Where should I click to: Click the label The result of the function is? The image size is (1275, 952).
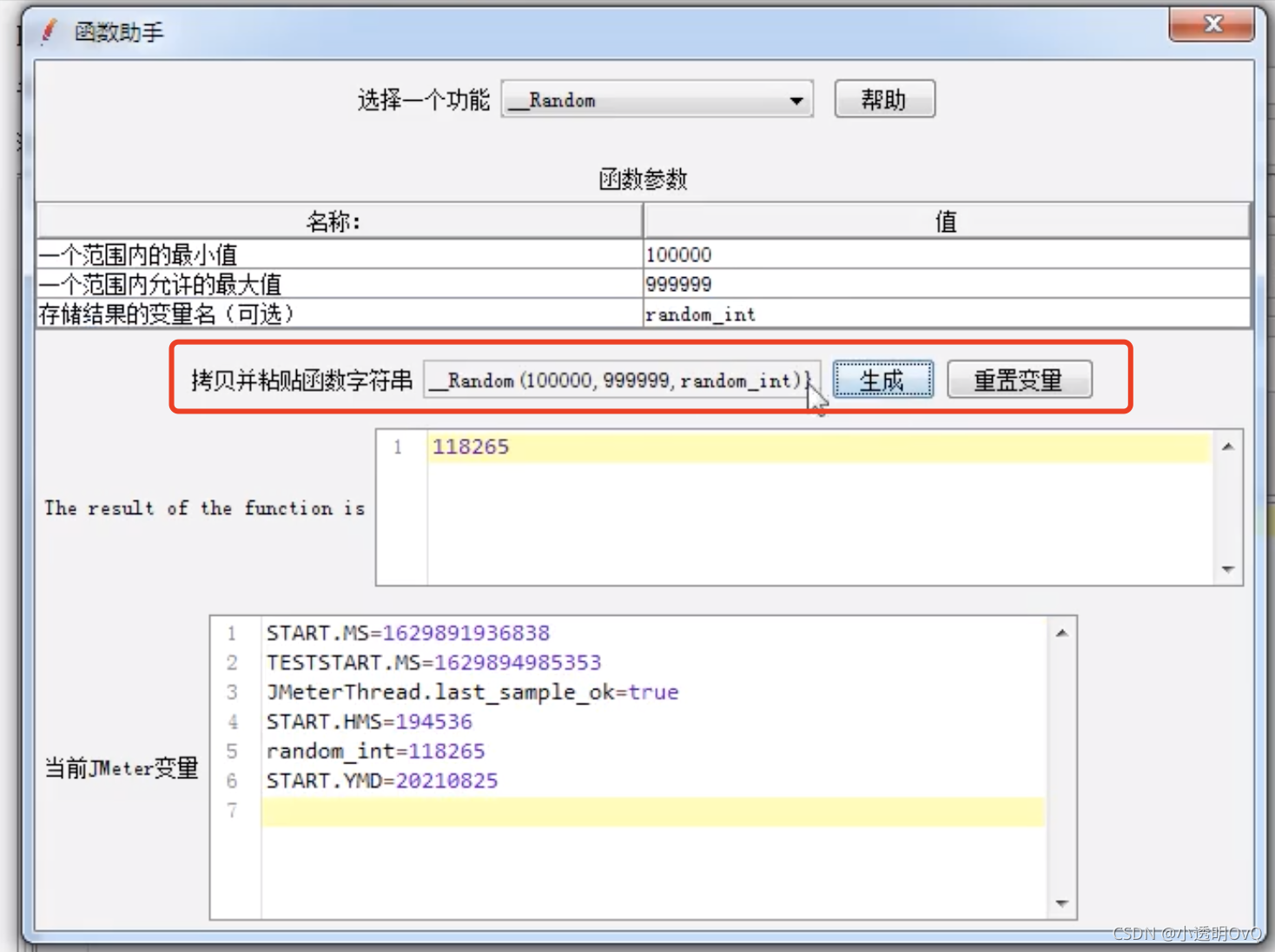click(x=205, y=508)
